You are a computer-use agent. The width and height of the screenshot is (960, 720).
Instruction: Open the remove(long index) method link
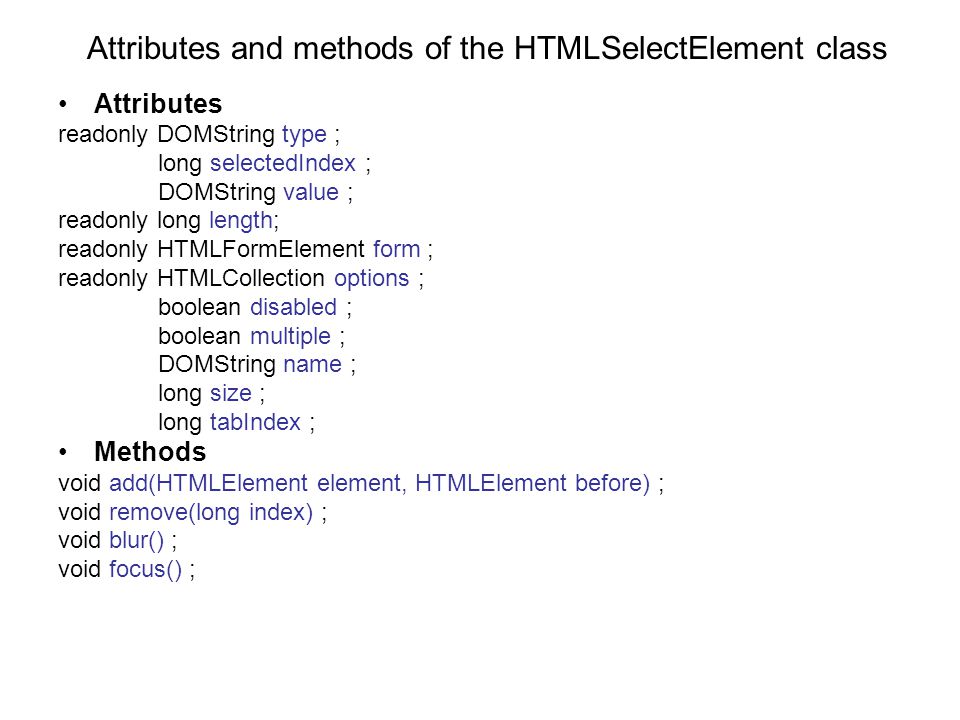click(x=211, y=512)
